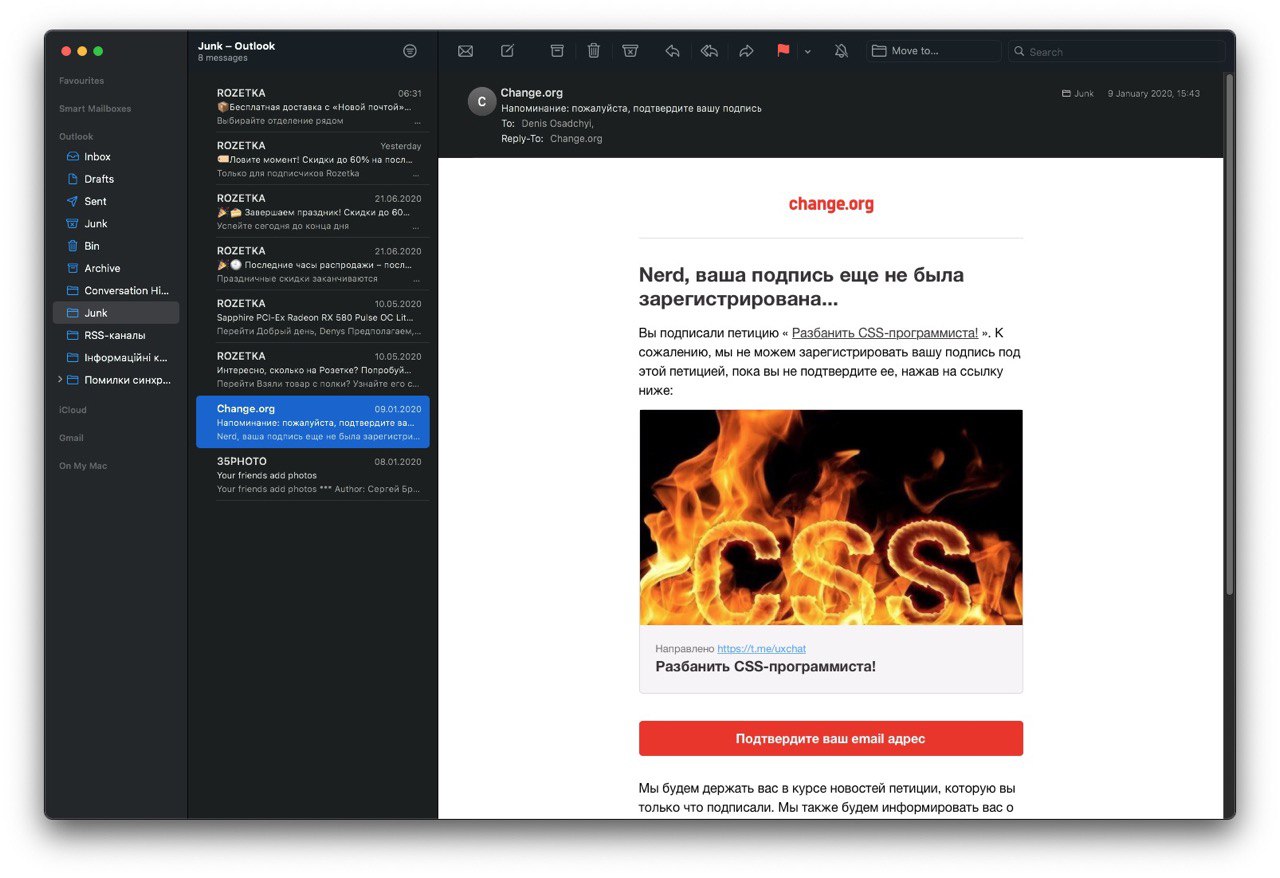Open the Conversation Hi… folder
This screenshot has width=1280, height=878.
(117, 291)
